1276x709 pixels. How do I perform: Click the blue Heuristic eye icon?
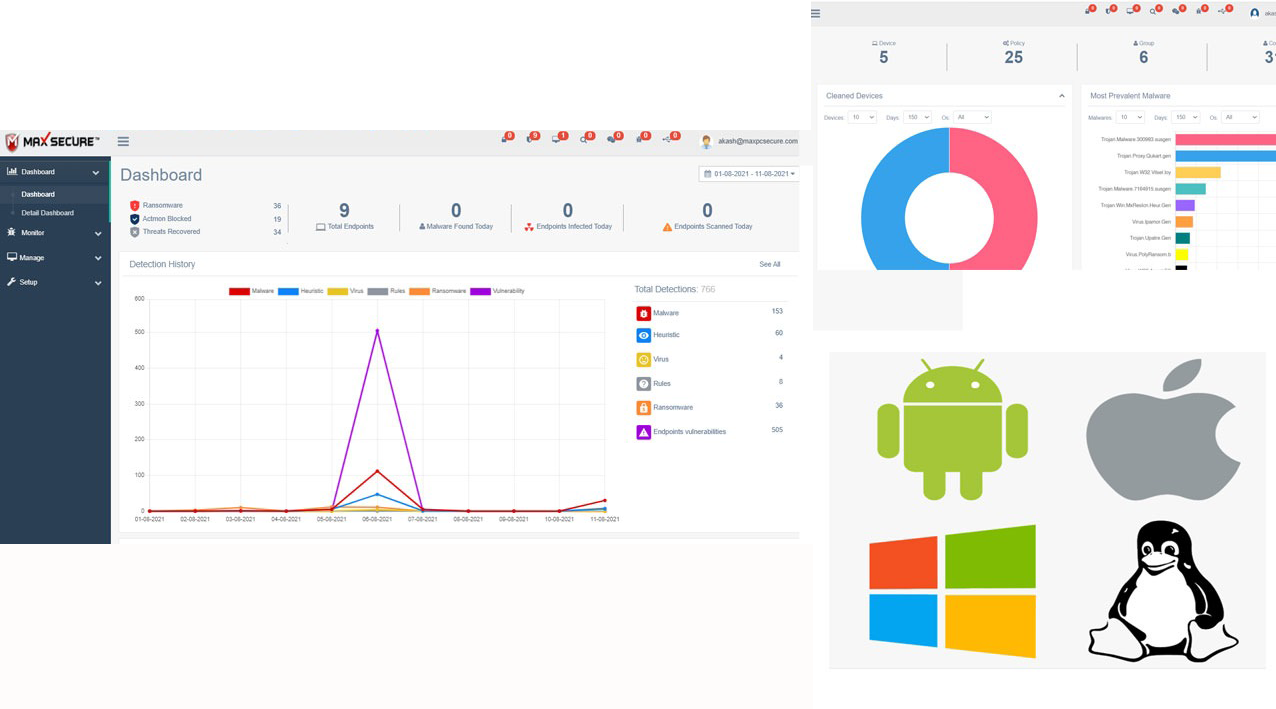coord(644,336)
